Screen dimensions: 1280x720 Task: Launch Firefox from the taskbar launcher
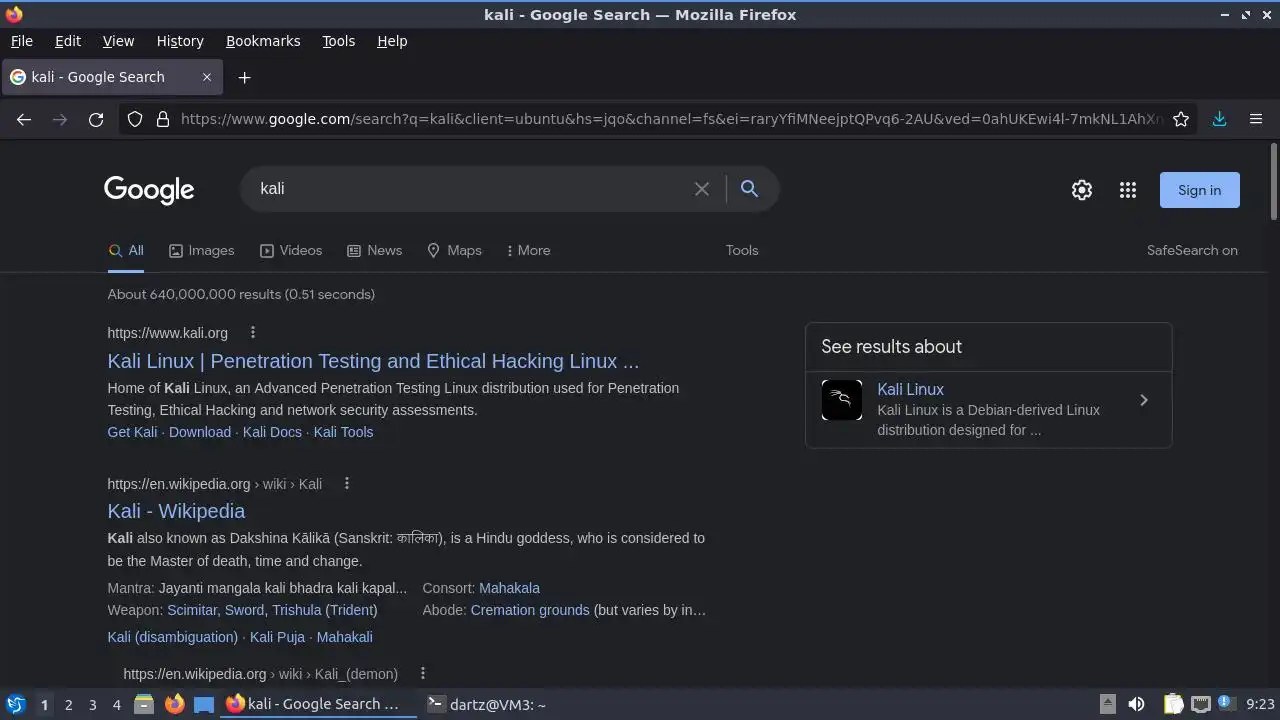[174, 704]
